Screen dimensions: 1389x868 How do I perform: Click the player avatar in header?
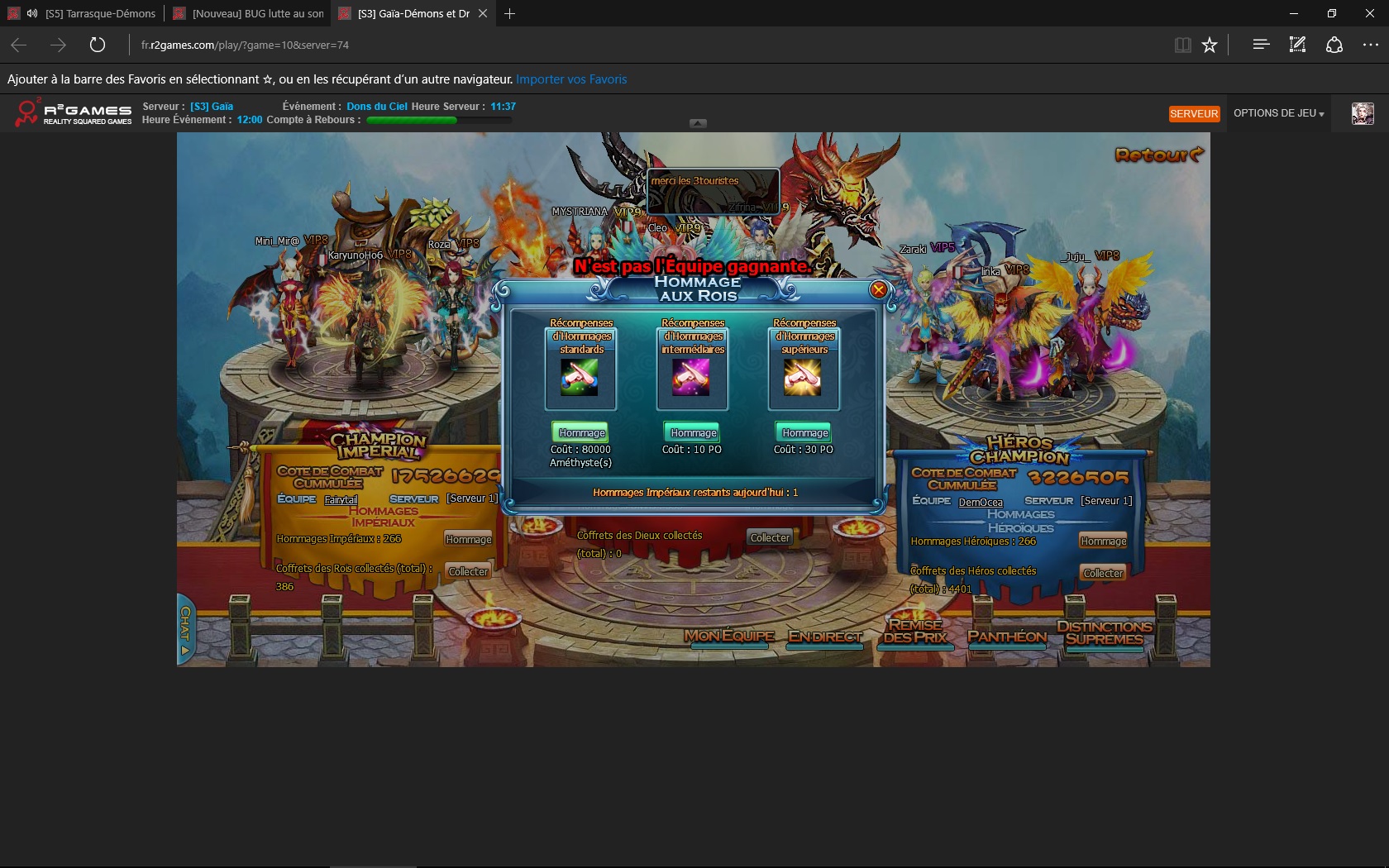point(1362,113)
